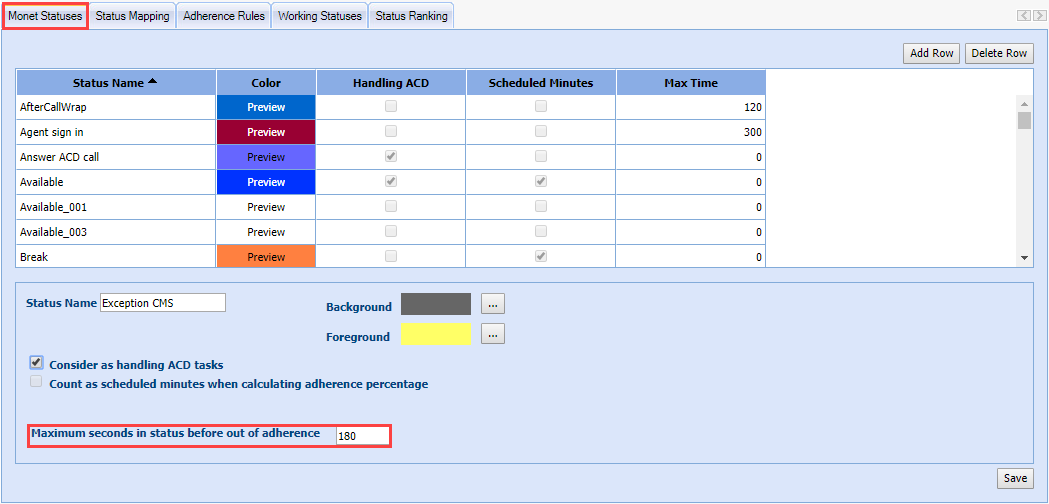Image resolution: width=1049 pixels, height=504 pixels.
Task: Click the table scrollbar down arrow
Action: click(1024, 258)
